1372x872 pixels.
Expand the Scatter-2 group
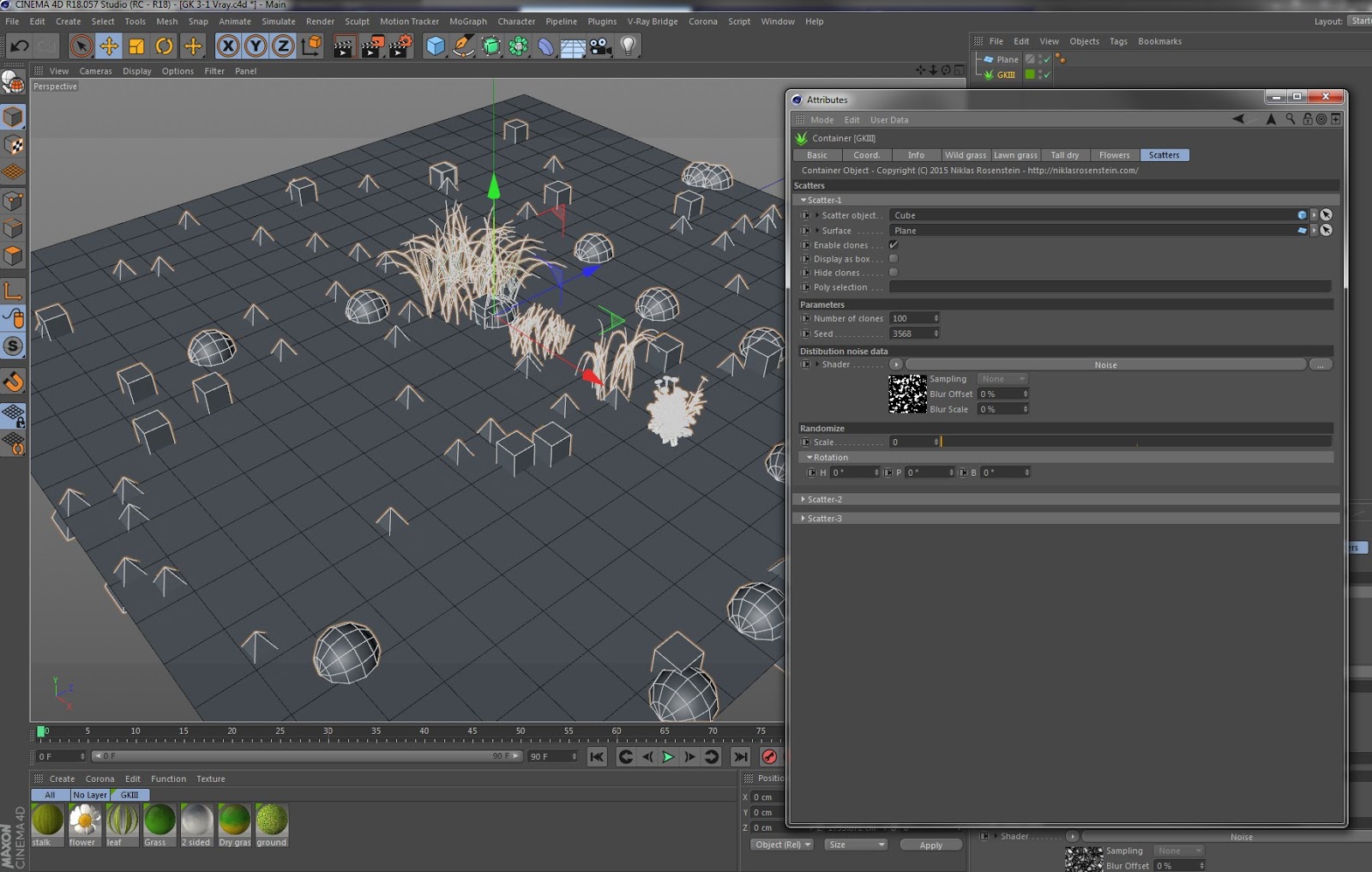(x=803, y=499)
